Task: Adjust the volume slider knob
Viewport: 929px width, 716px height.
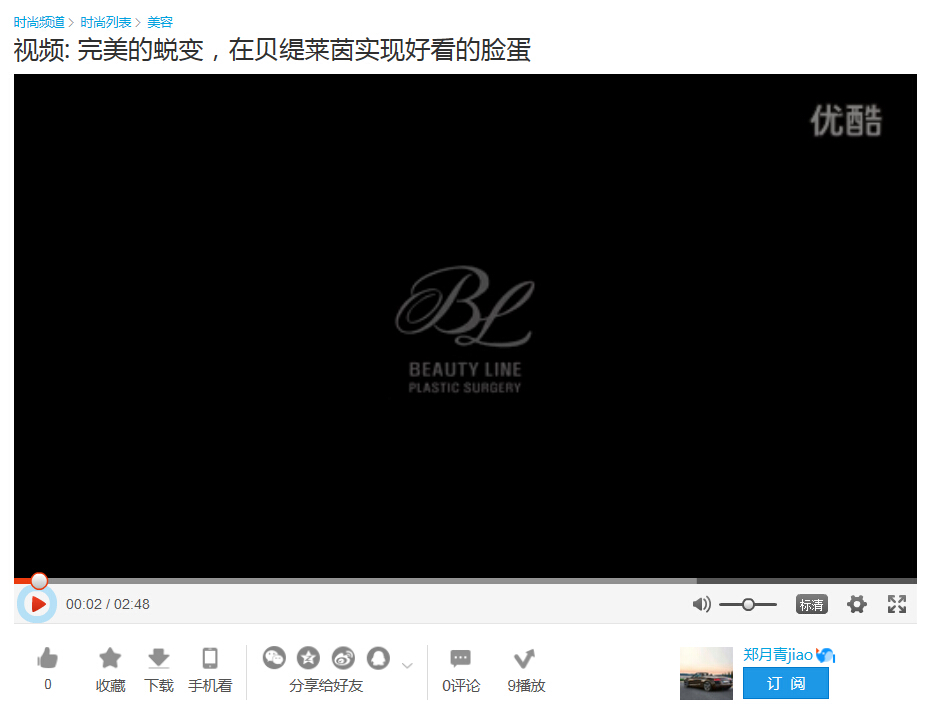Action: click(748, 605)
